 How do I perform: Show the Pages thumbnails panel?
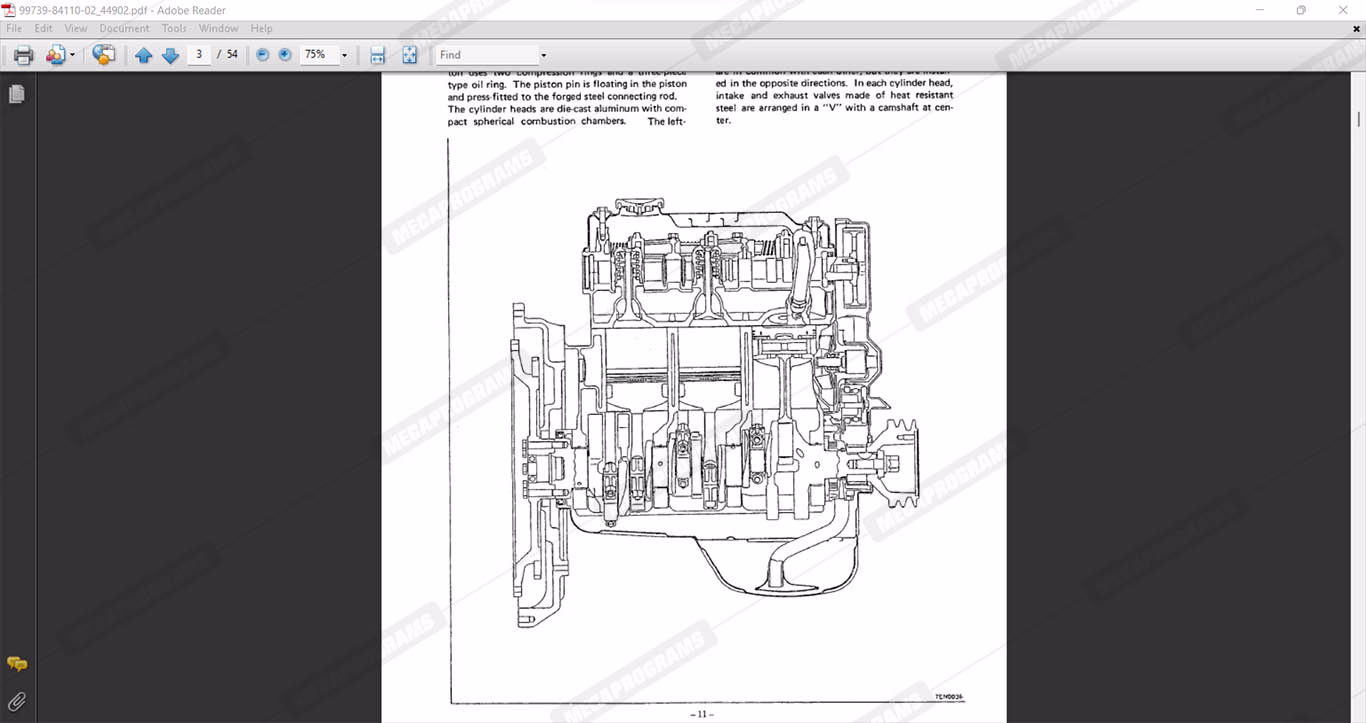click(17, 94)
